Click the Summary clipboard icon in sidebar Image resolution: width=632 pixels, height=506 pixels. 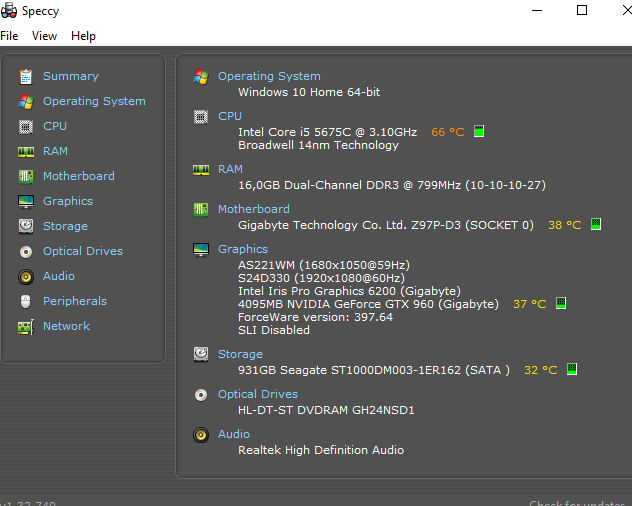pyautogui.click(x=26, y=76)
